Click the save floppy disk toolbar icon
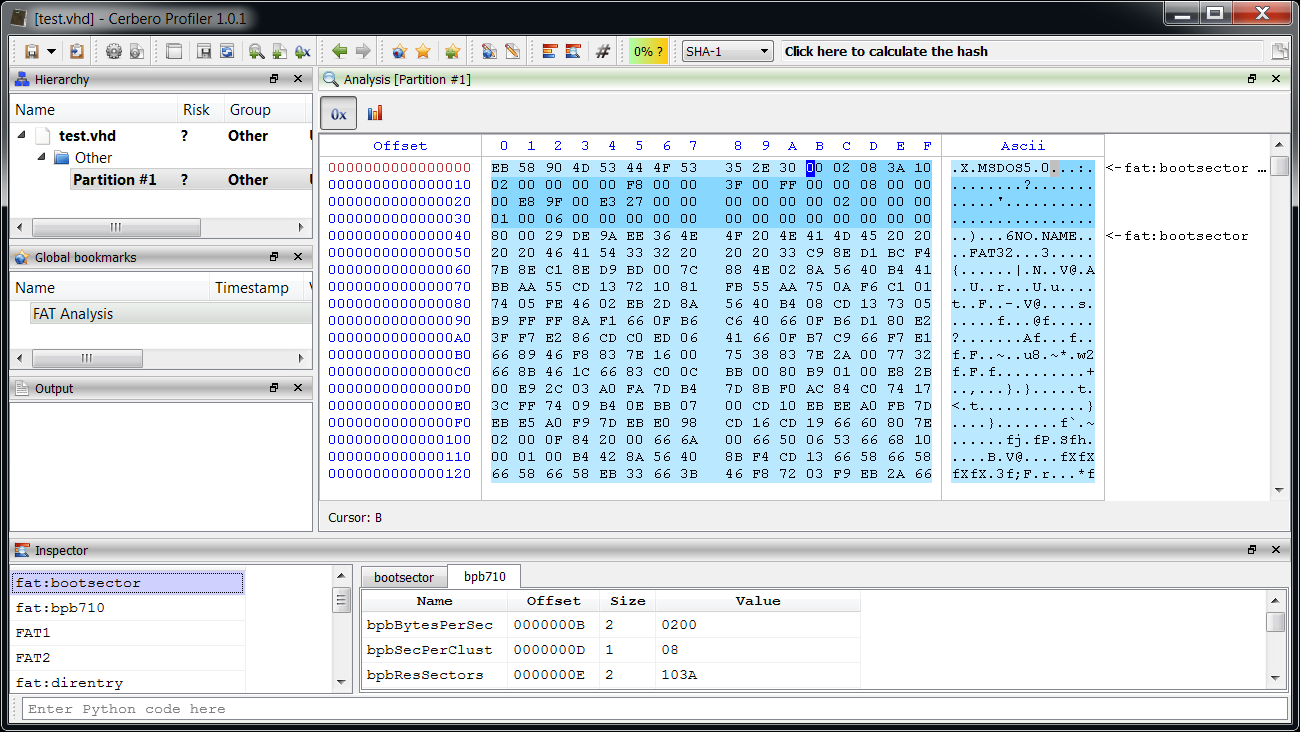The width and height of the screenshot is (1300, 732). 32,51
